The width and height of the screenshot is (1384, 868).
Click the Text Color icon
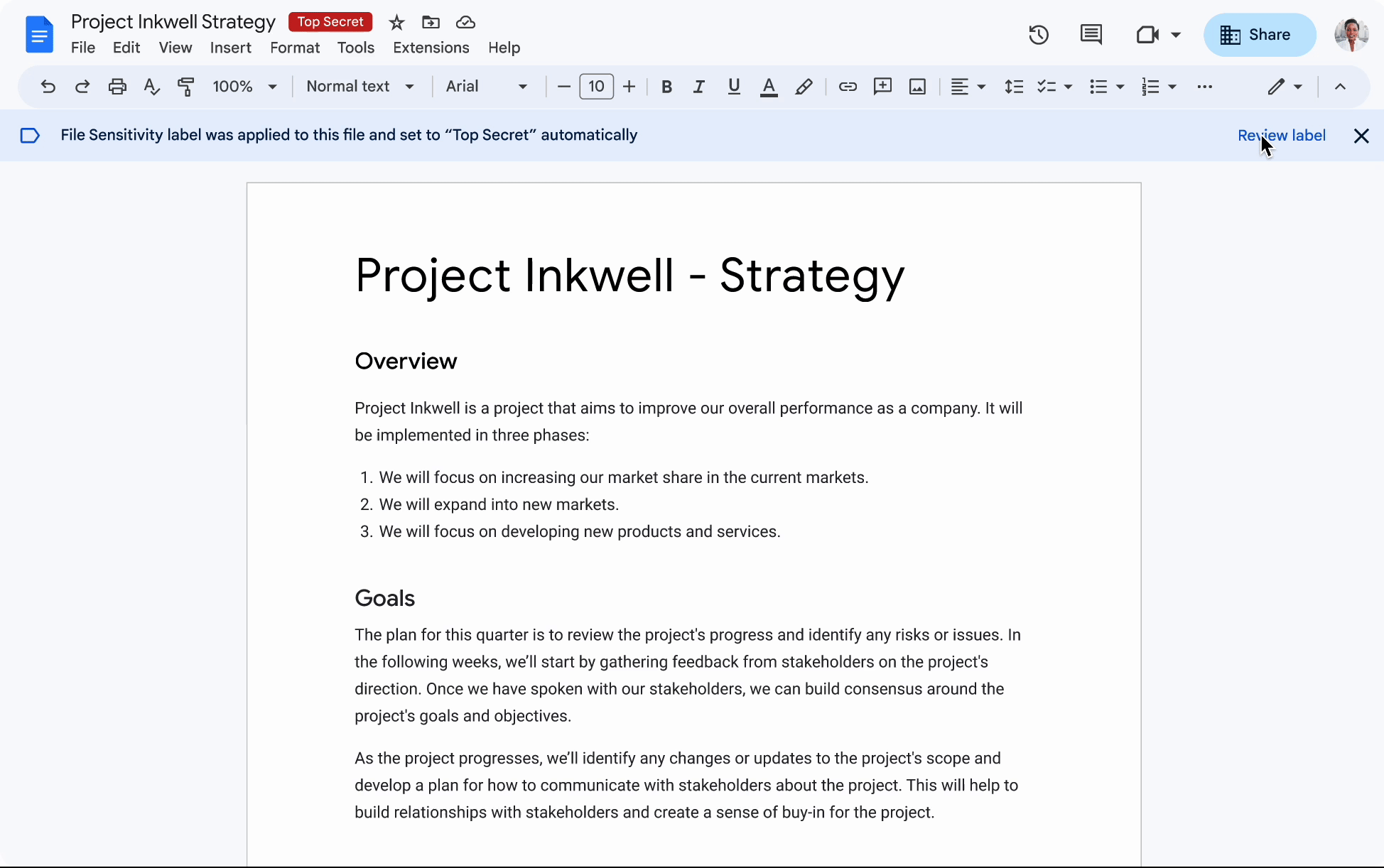pos(769,87)
